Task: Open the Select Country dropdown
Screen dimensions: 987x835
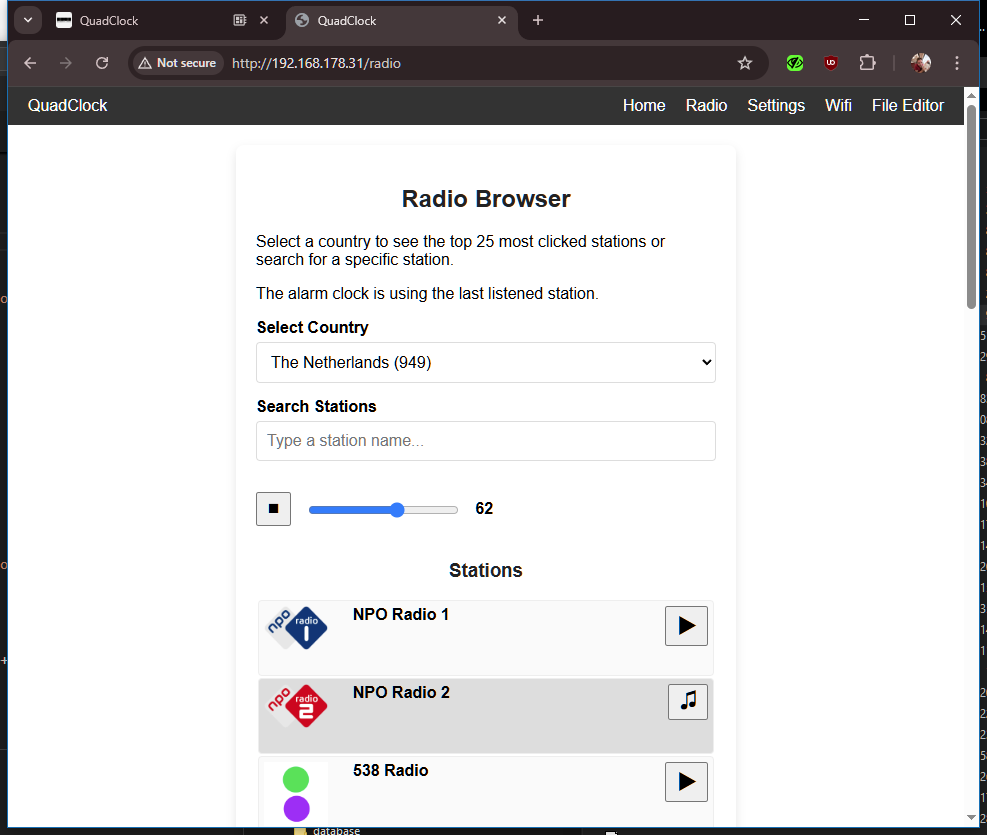Action: (486, 362)
